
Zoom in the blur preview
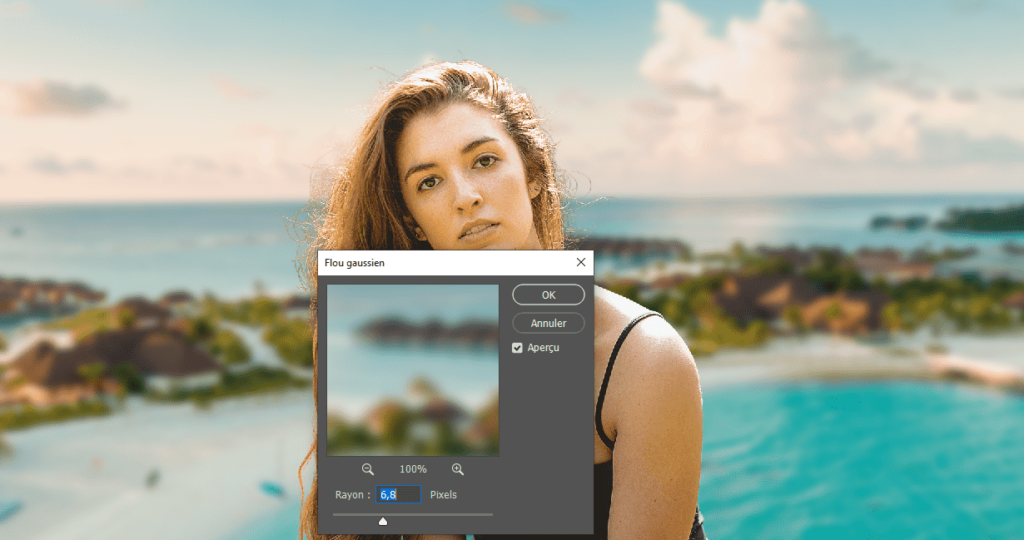pos(457,469)
